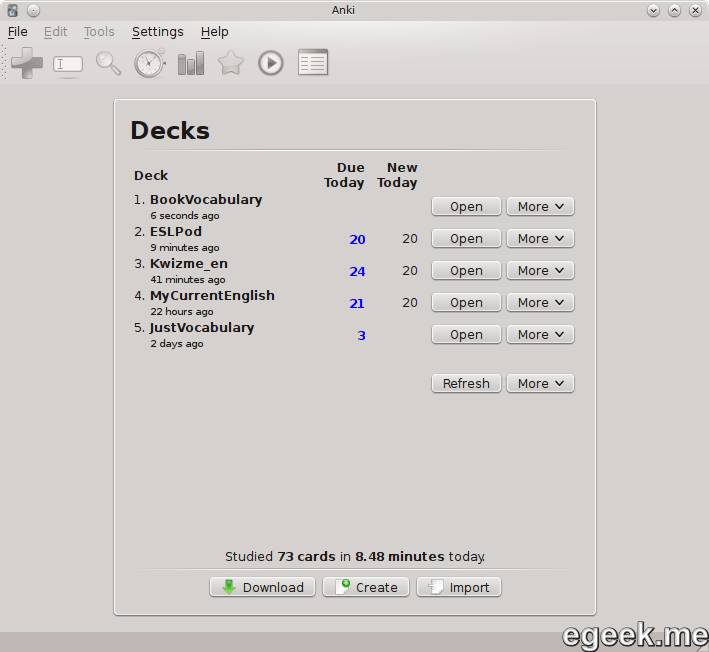
Task: Click the Kwizme_en deck name
Action: coord(189,264)
